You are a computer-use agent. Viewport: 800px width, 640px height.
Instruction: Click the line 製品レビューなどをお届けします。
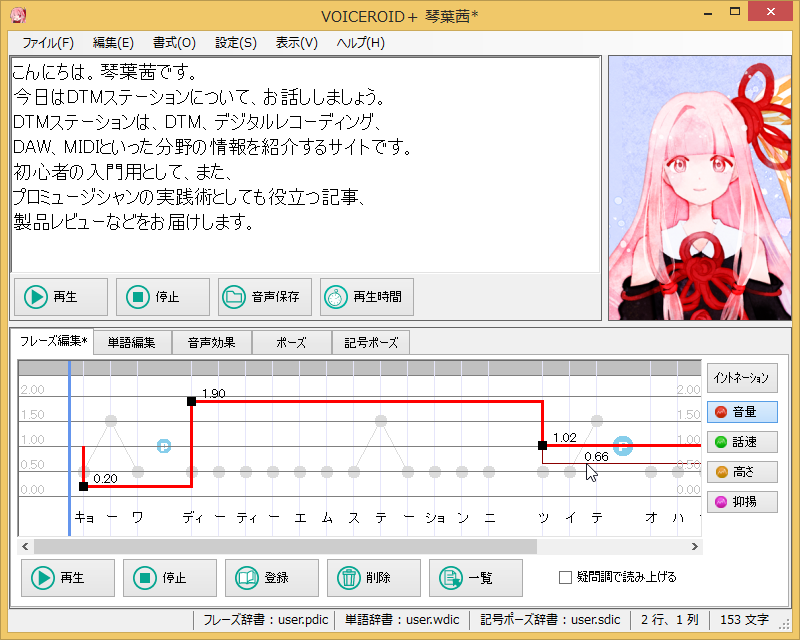click(x=133, y=222)
